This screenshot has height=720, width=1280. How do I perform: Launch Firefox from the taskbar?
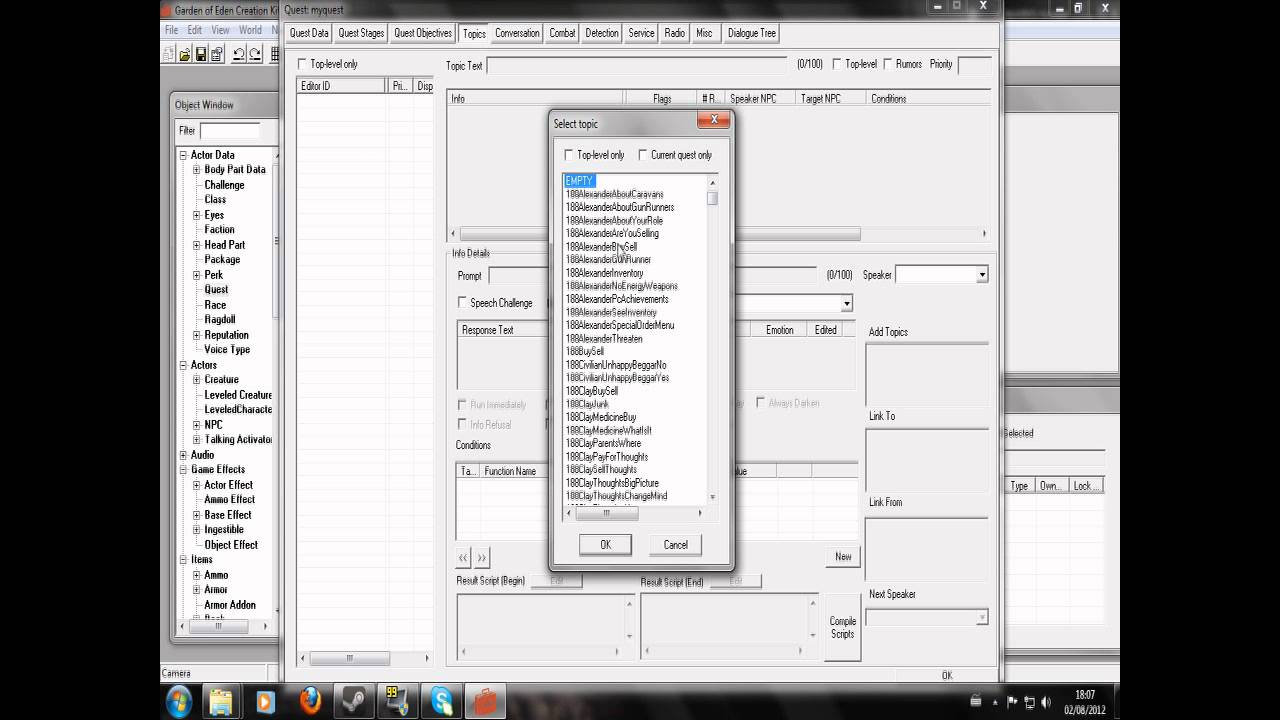(x=310, y=701)
